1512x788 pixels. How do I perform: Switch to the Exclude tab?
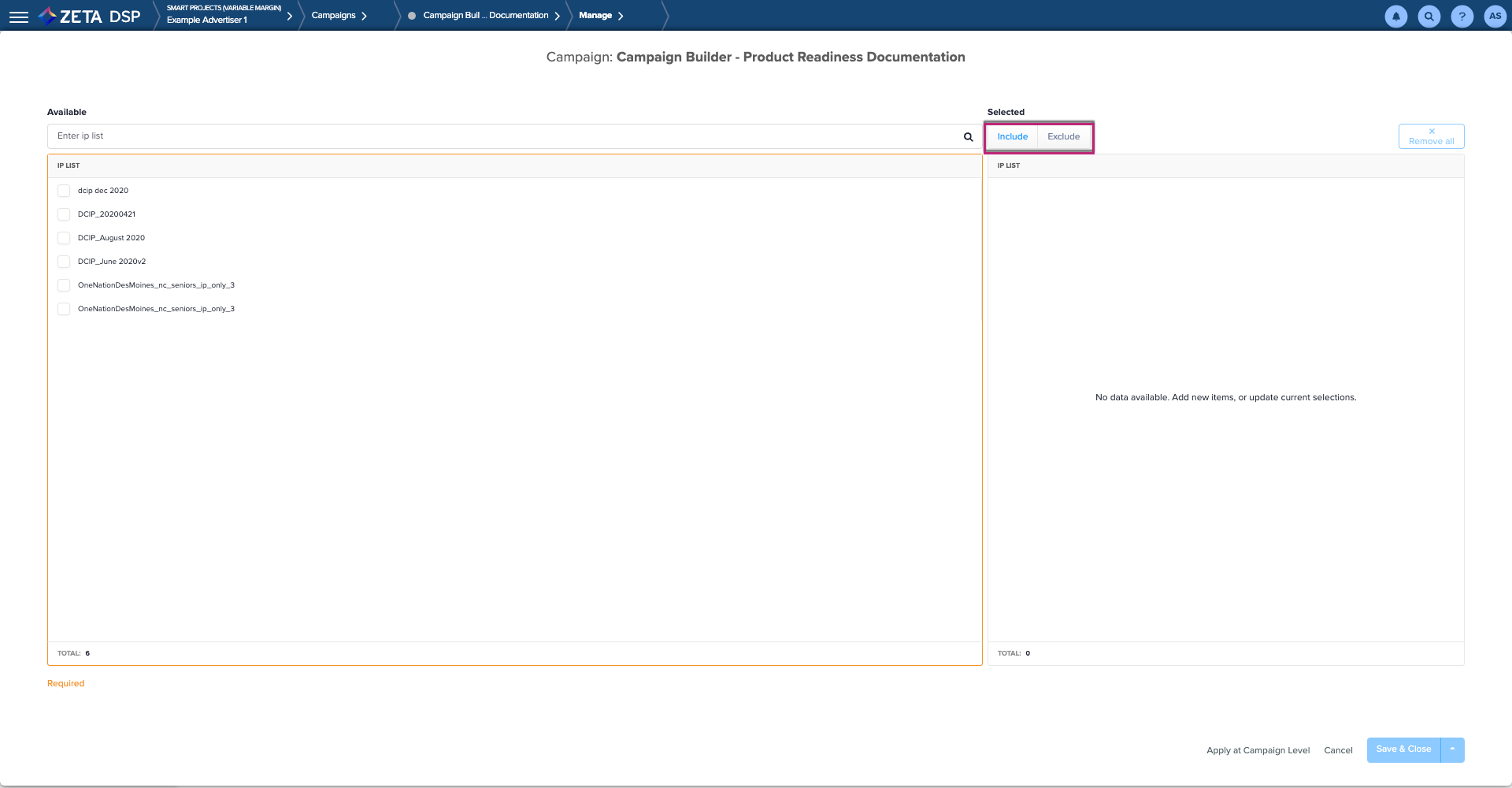tap(1063, 137)
